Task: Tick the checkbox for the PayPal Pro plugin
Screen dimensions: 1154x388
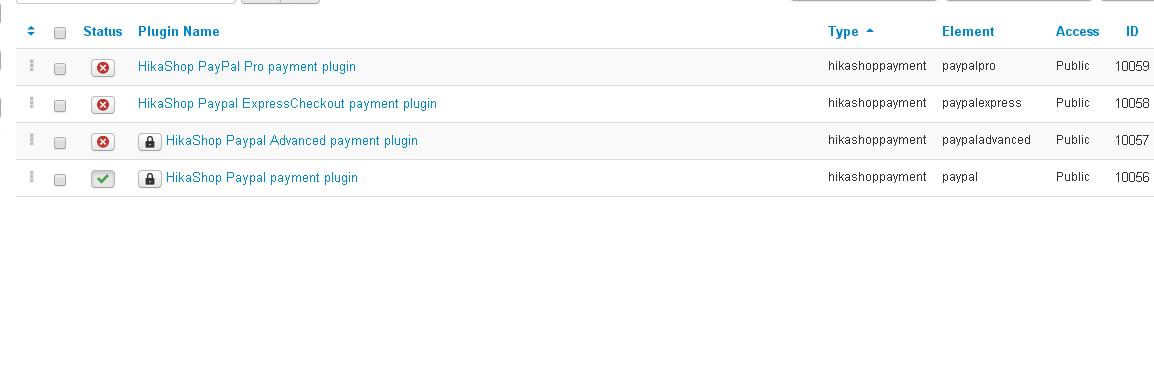Action: coord(60,68)
